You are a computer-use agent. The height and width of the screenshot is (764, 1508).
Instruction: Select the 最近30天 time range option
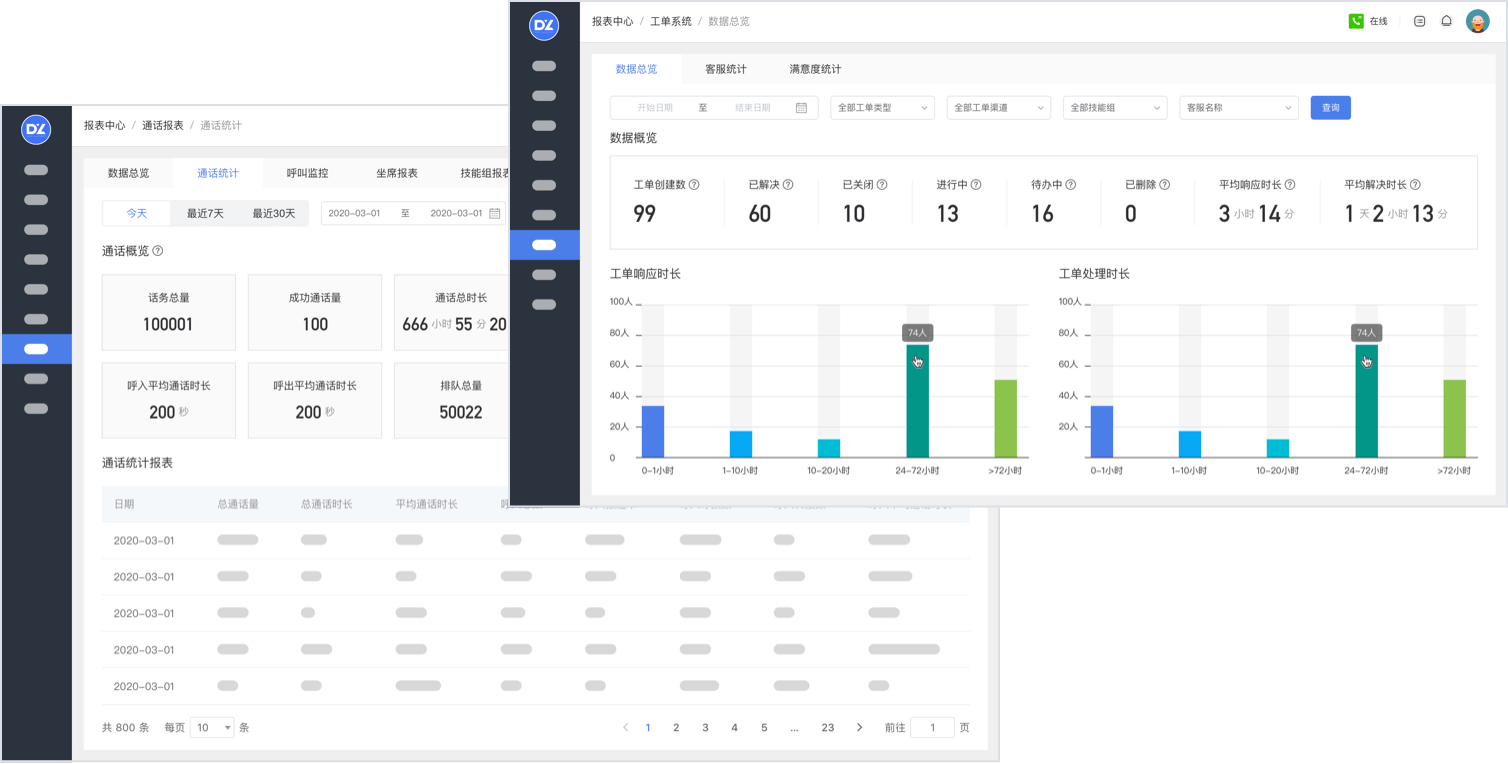(x=273, y=213)
